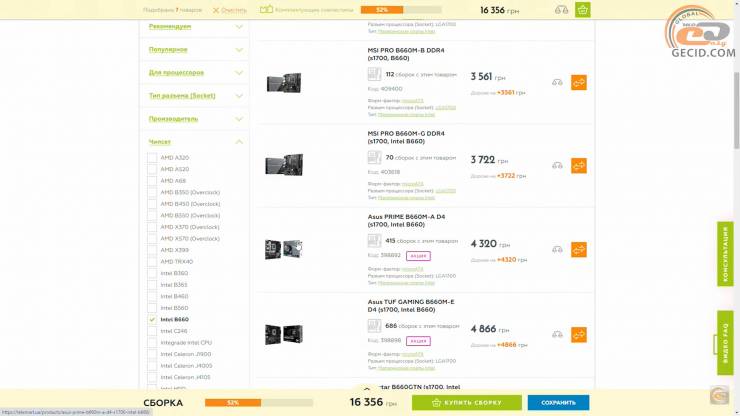Click builds icon next to 70 builds count
The width and height of the screenshot is (740, 416).
[374, 157]
